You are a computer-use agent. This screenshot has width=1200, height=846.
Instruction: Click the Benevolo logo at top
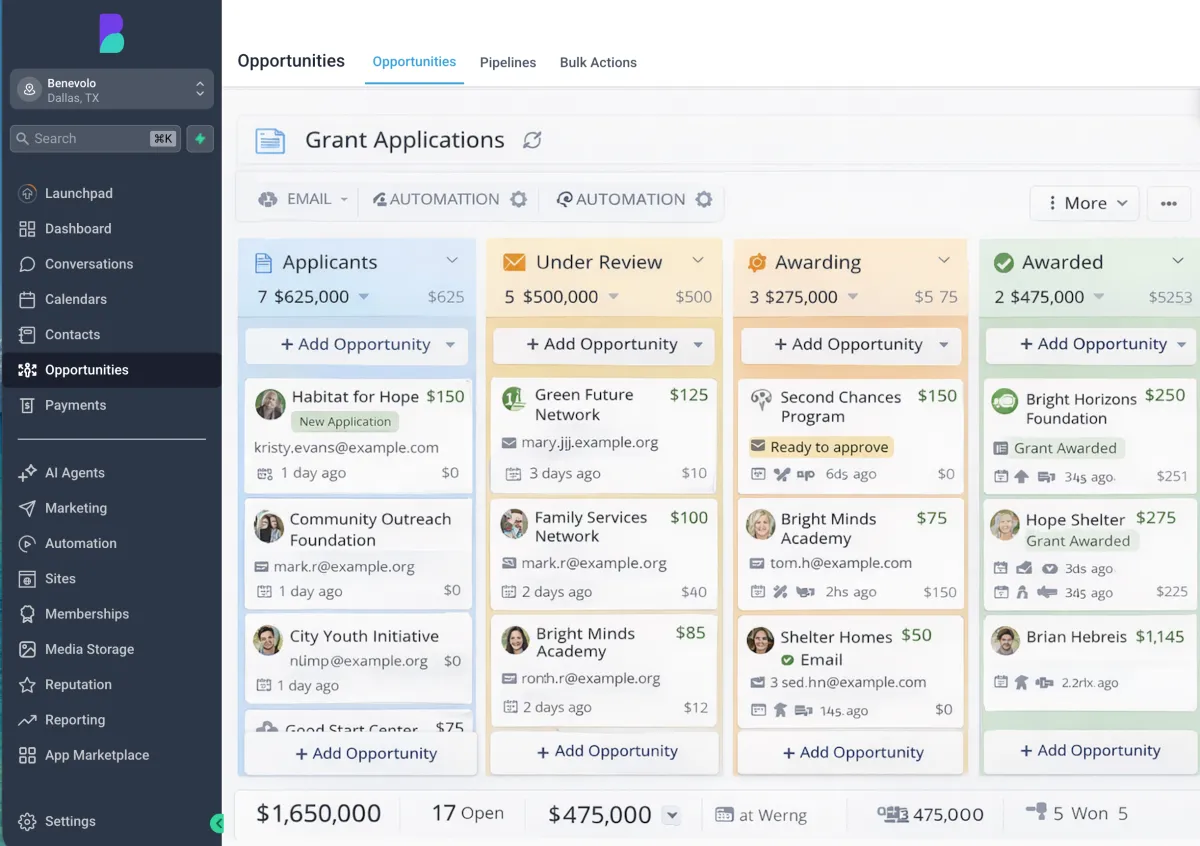tap(111, 34)
